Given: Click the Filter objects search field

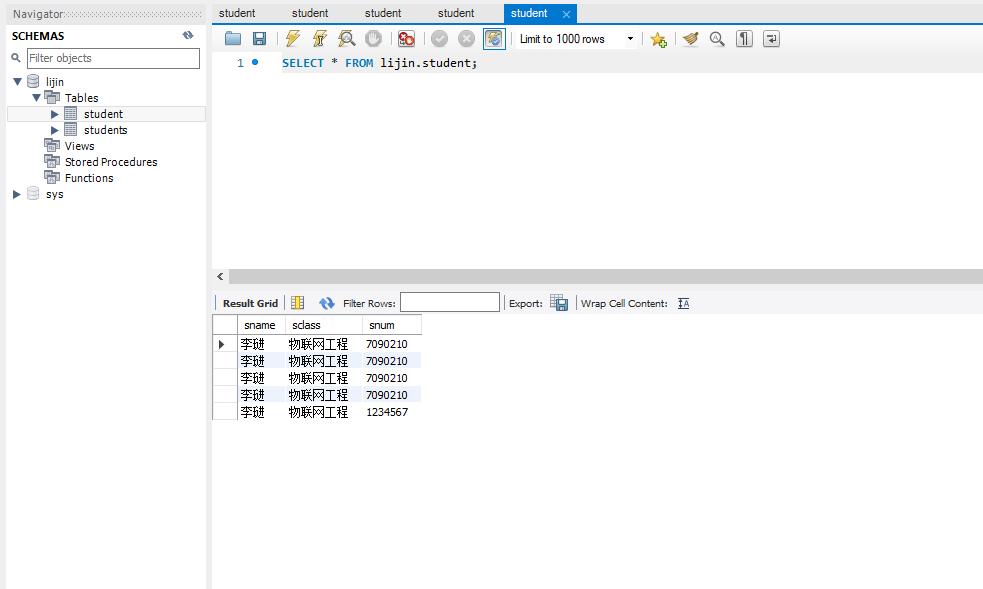Looking at the screenshot, I should [113, 58].
